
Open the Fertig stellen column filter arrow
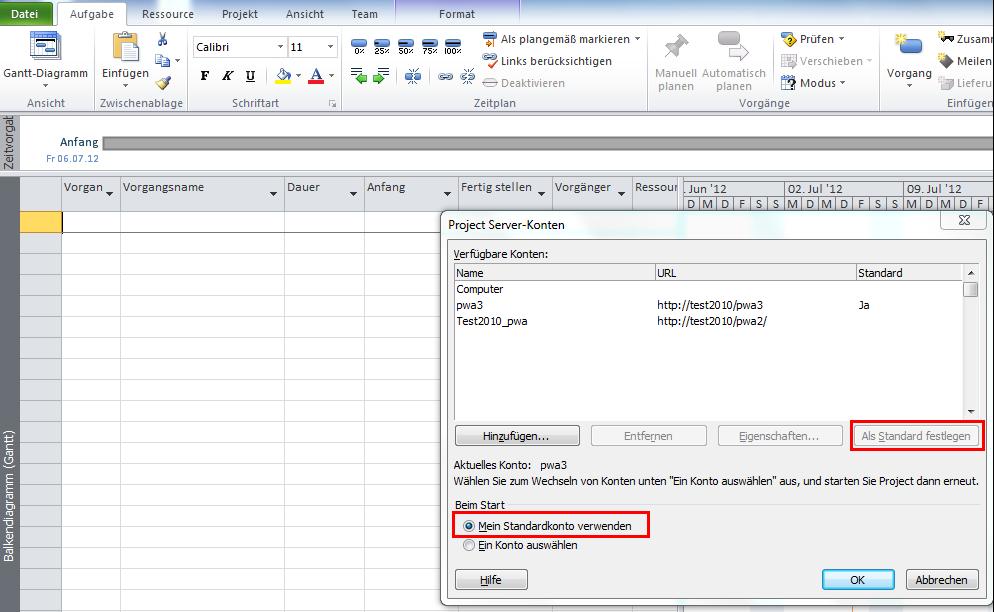pyautogui.click(x=541, y=193)
